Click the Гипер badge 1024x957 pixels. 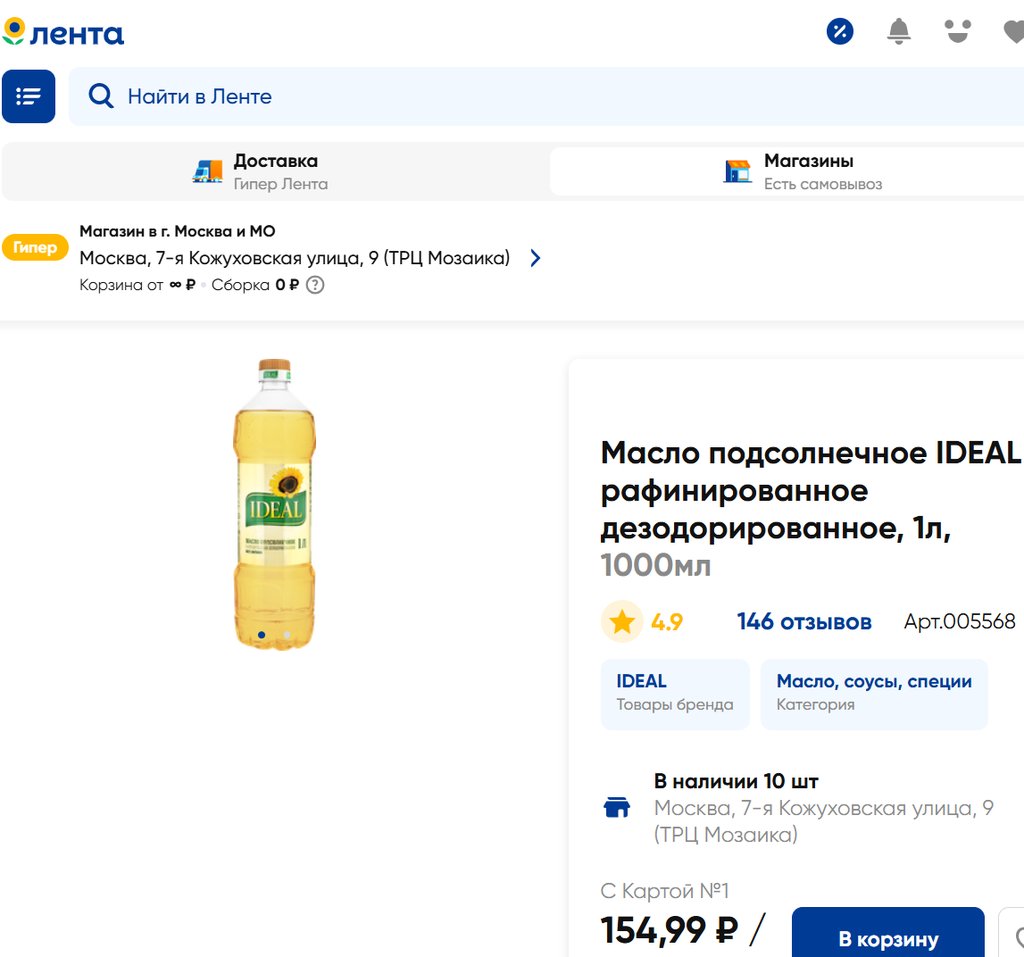(x=35, y=248)
